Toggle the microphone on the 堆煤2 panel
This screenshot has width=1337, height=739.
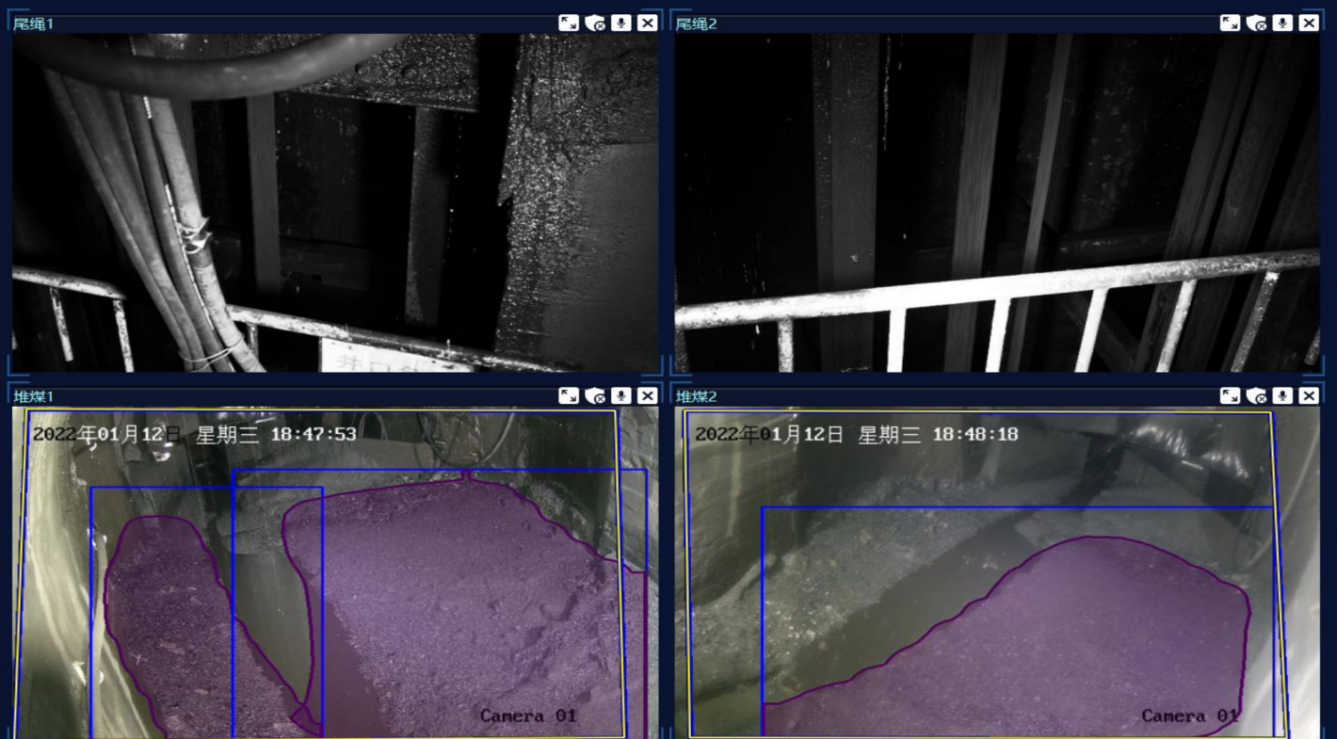(x=1283, y=396)
